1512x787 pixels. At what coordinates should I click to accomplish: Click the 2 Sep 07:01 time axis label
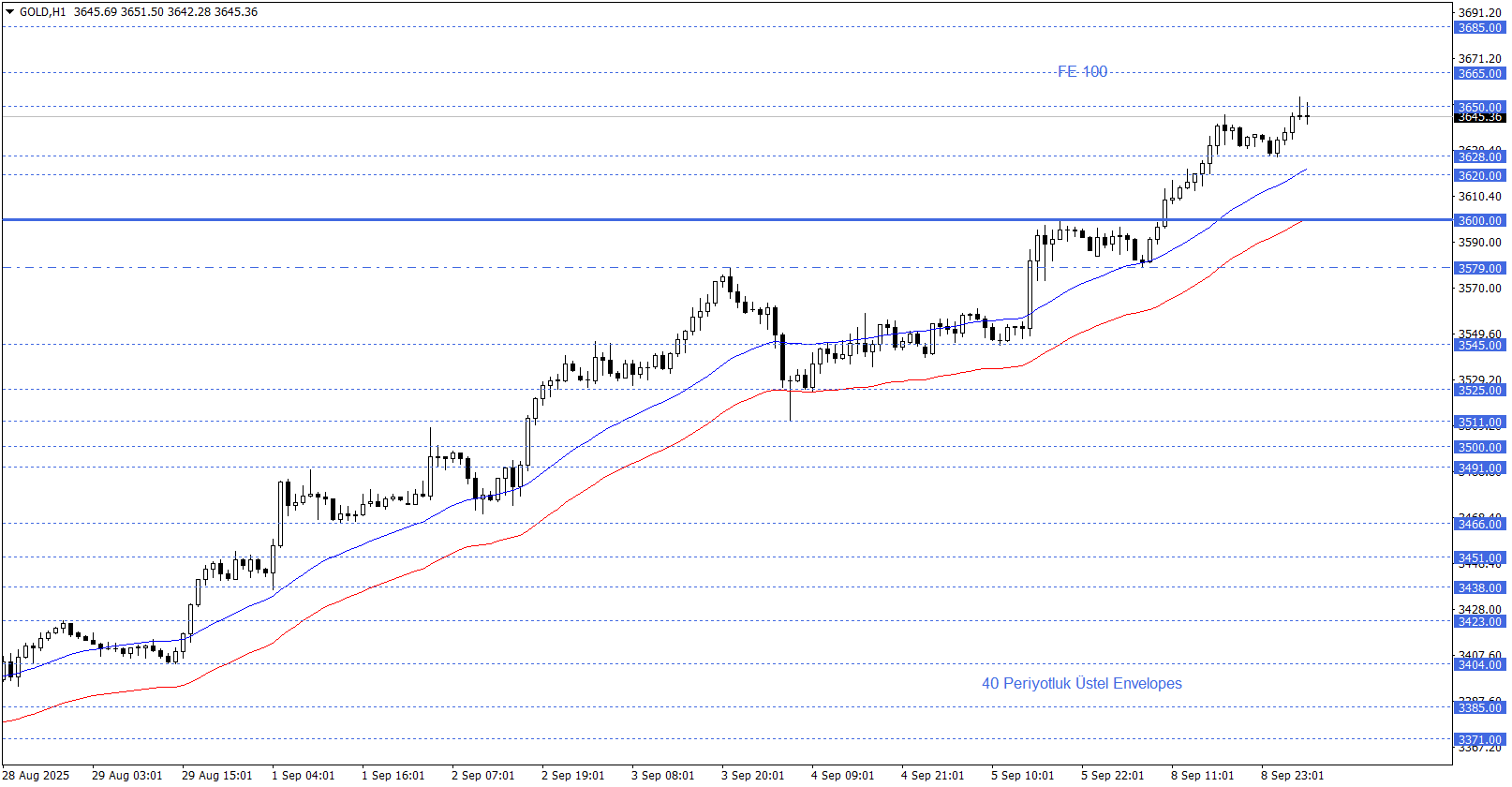click(x=482, y=775)
